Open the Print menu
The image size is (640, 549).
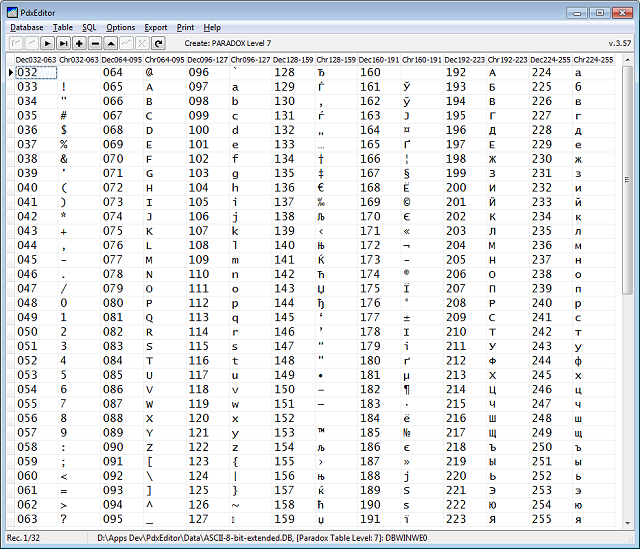185,27
